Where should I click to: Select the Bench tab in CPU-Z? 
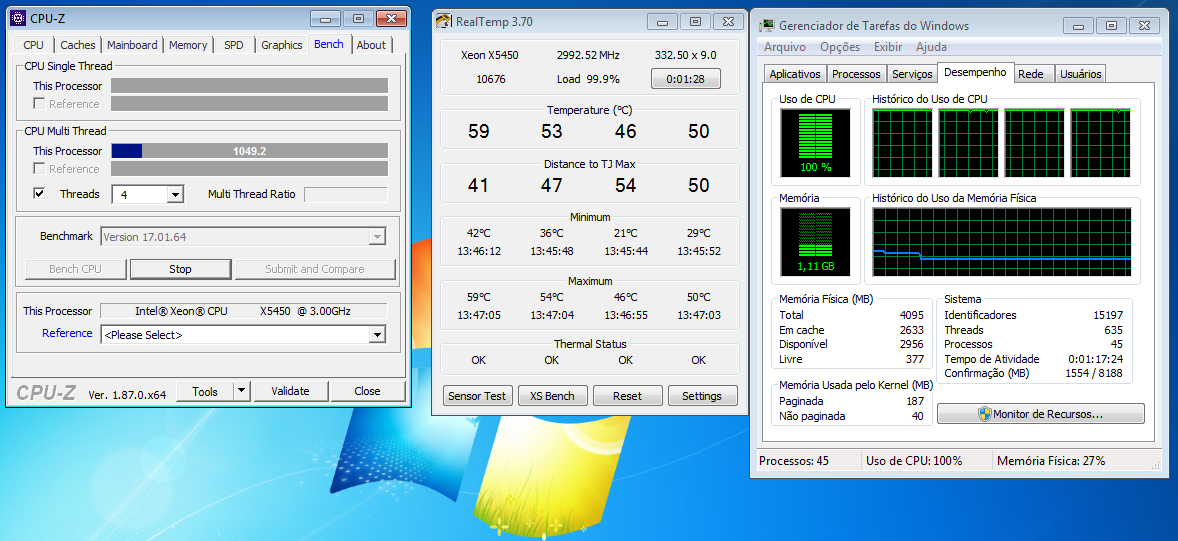(x=329, y=44)
